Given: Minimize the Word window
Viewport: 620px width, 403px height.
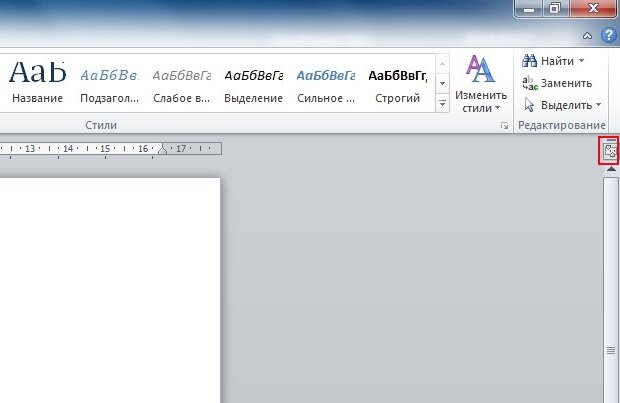Looking at the screenshot, I should (x=529, y=9).
